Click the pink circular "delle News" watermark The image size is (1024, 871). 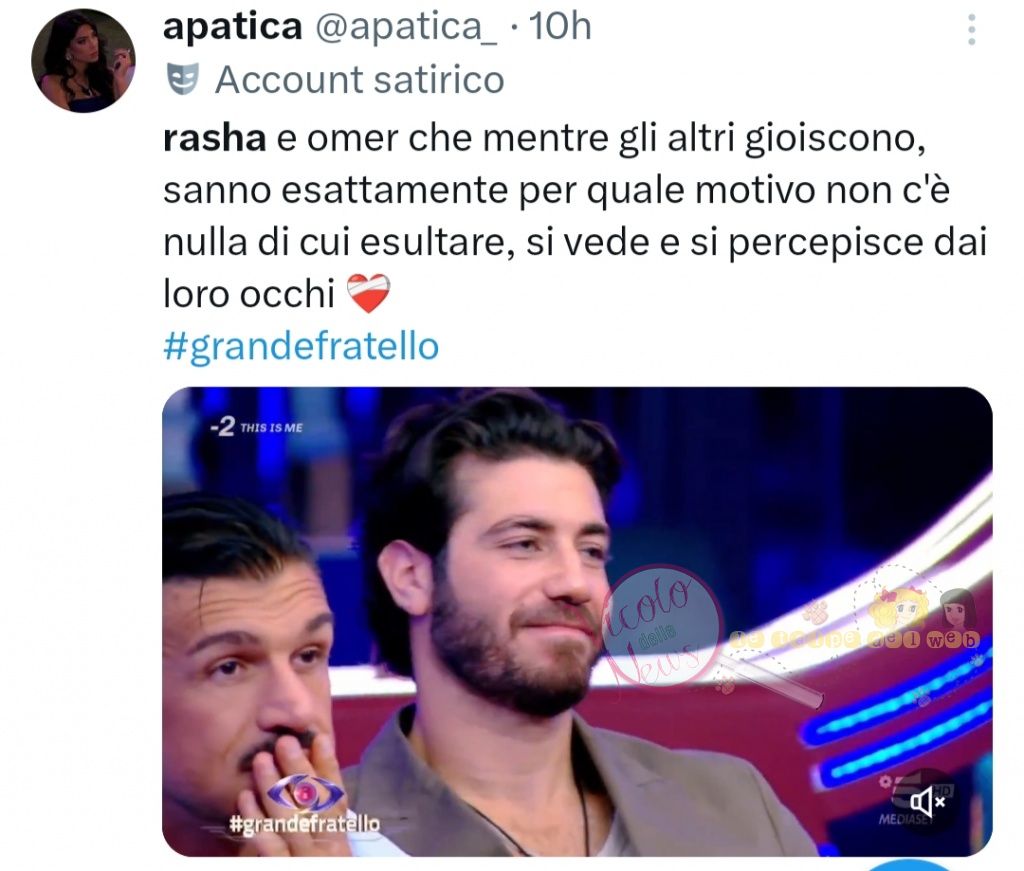(661, 626)
